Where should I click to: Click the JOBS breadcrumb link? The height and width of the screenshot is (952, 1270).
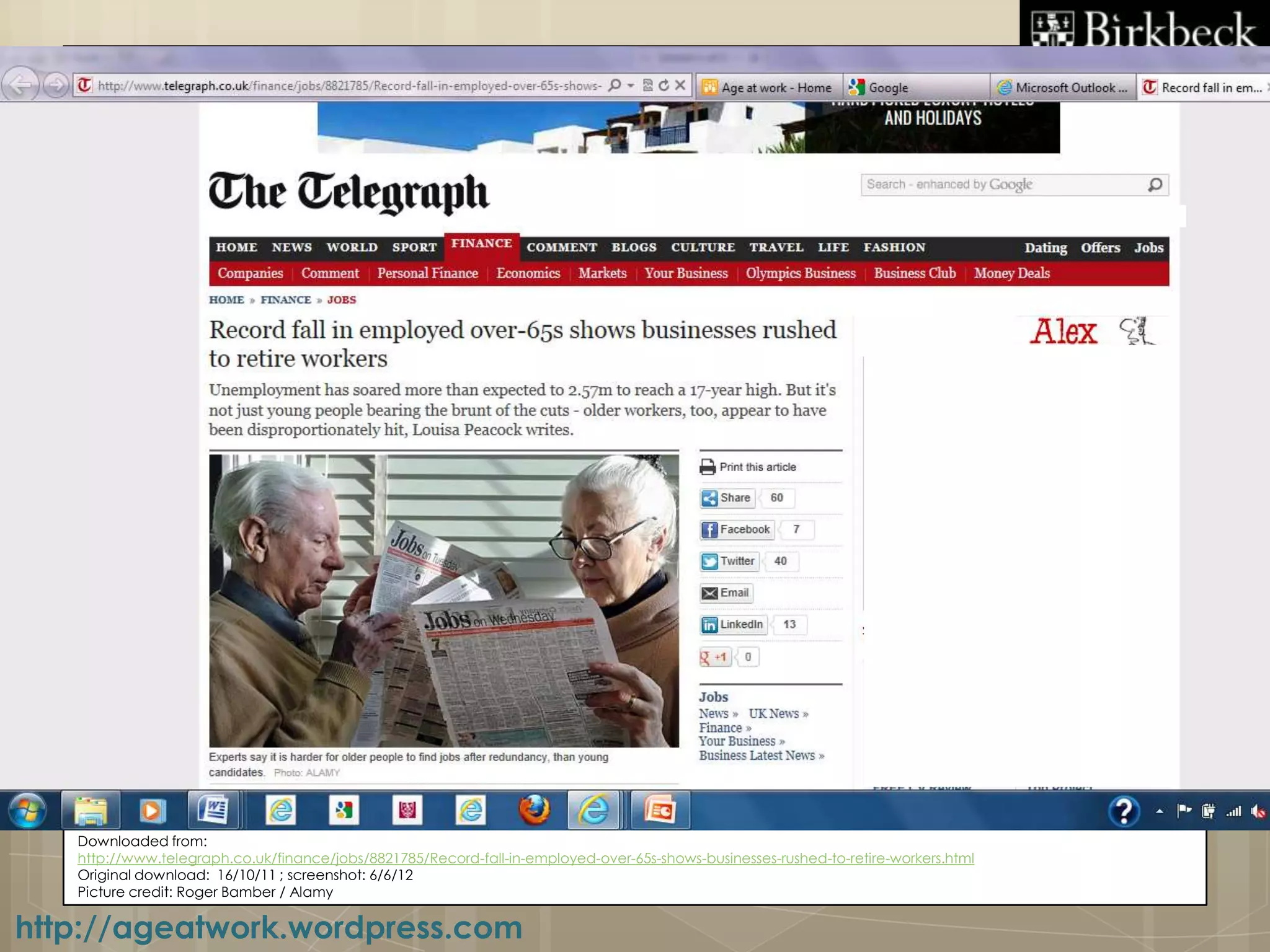(x=341, y=300)
